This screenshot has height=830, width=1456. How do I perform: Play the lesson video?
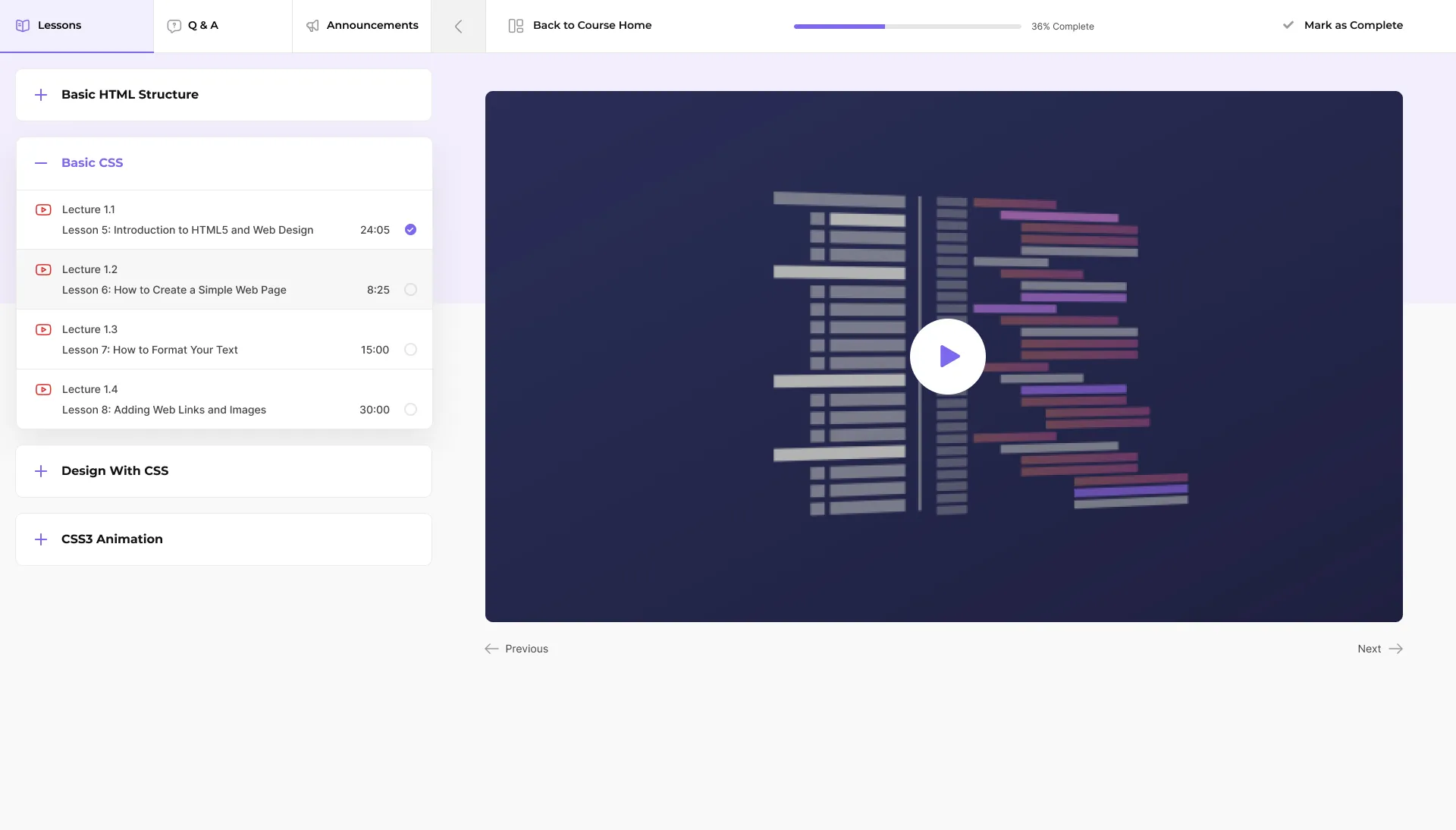[x=948, y=357]
